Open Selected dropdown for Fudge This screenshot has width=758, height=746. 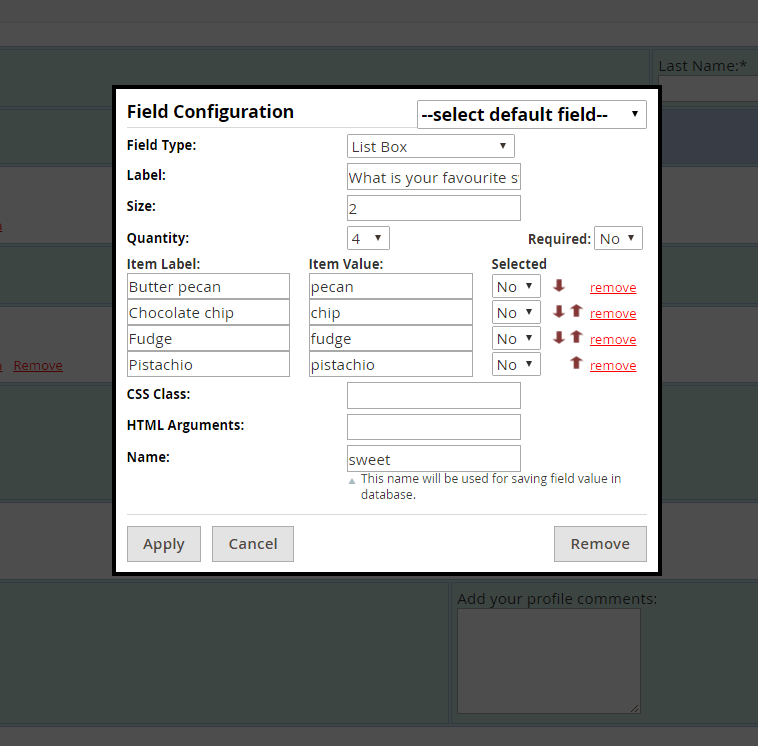pos(516,338)
